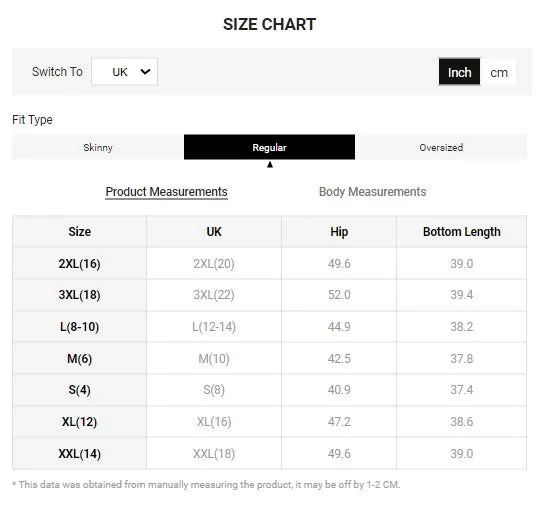Switch units to cm

coord(499,72)
